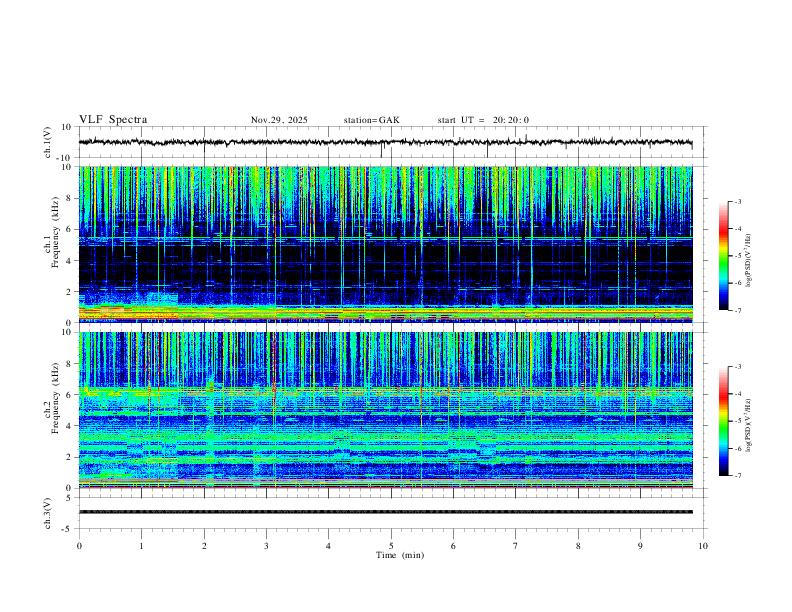Click the "Time (min)" axis label
The width and height of the screenshot is (792, 612).
(400, 555)
